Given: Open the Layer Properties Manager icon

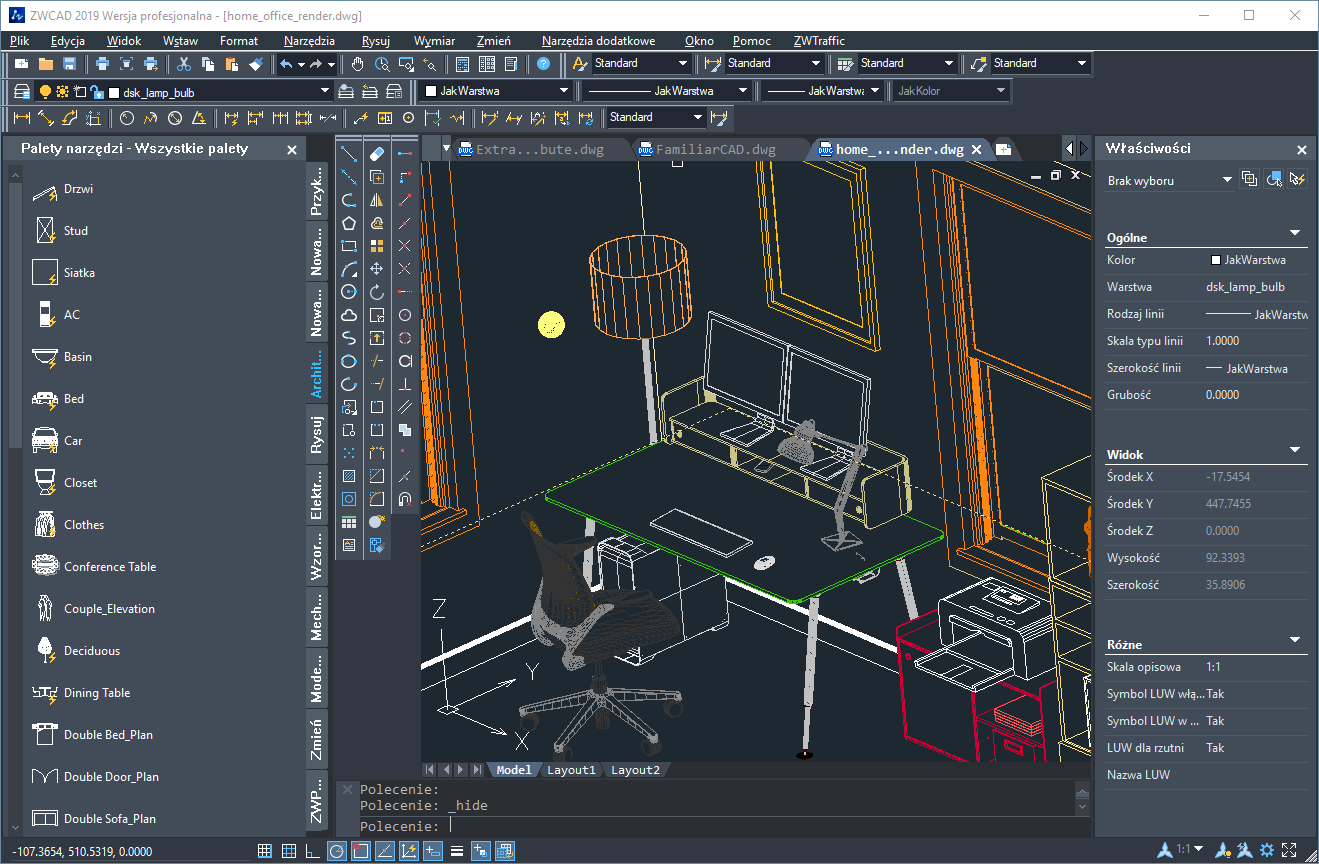Looking at the screenshot, I should 22,90.
